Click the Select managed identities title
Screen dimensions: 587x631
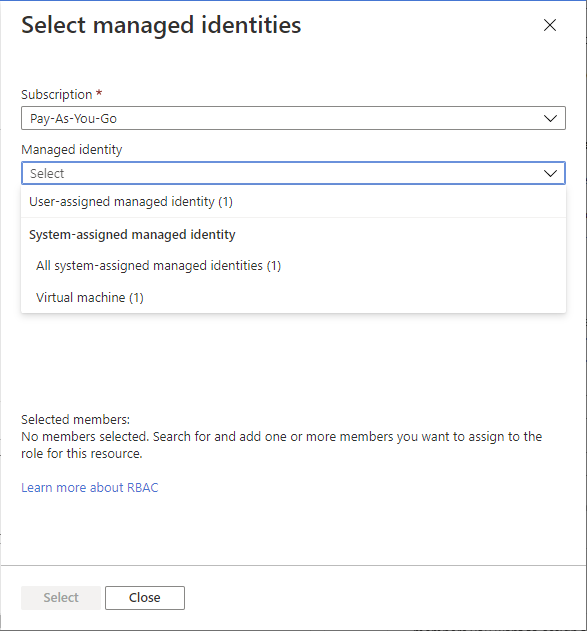tap(161, 25)
